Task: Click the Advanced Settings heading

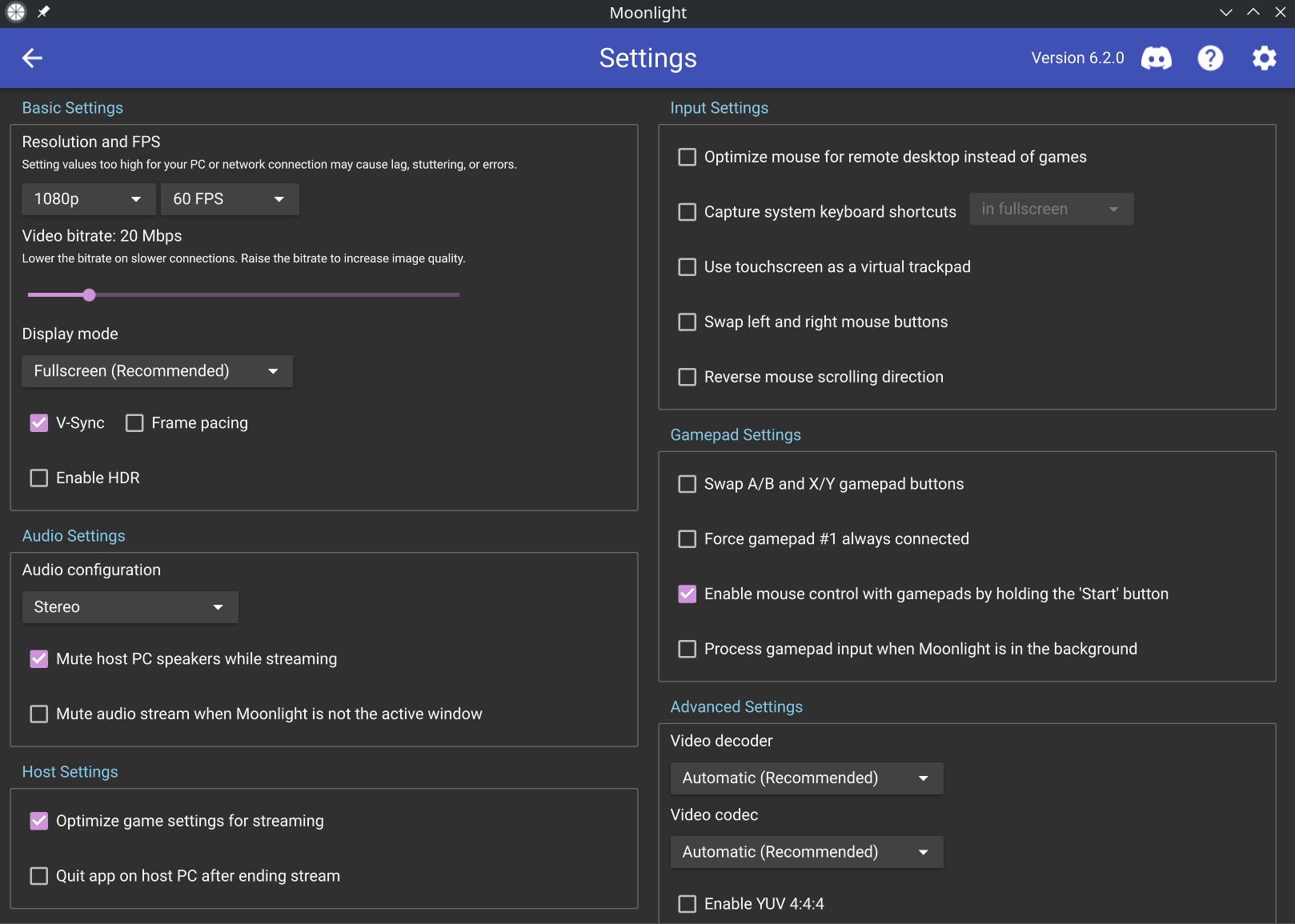Action: [736, 707]
